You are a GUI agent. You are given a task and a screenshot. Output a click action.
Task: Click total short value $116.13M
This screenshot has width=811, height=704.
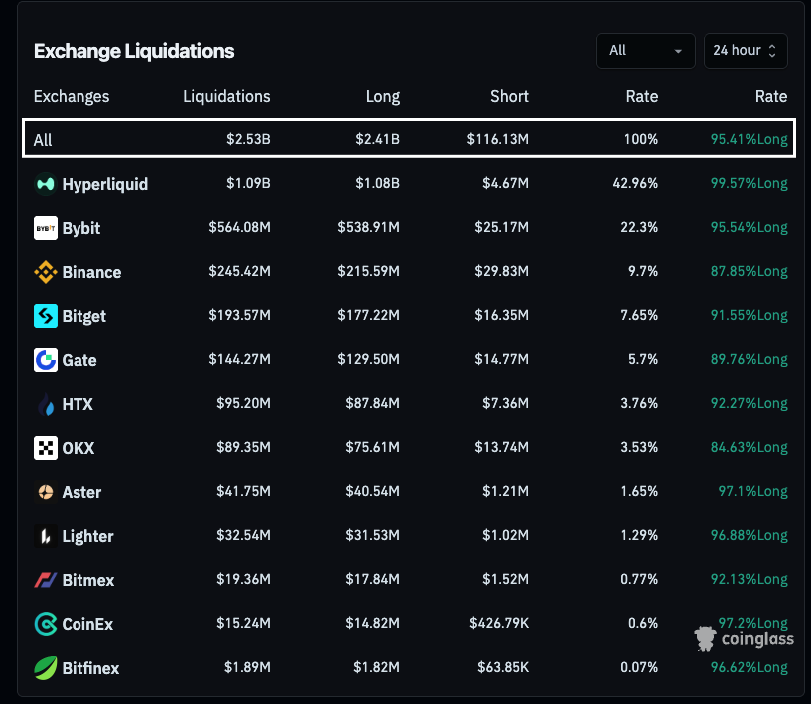pos(498,139)
